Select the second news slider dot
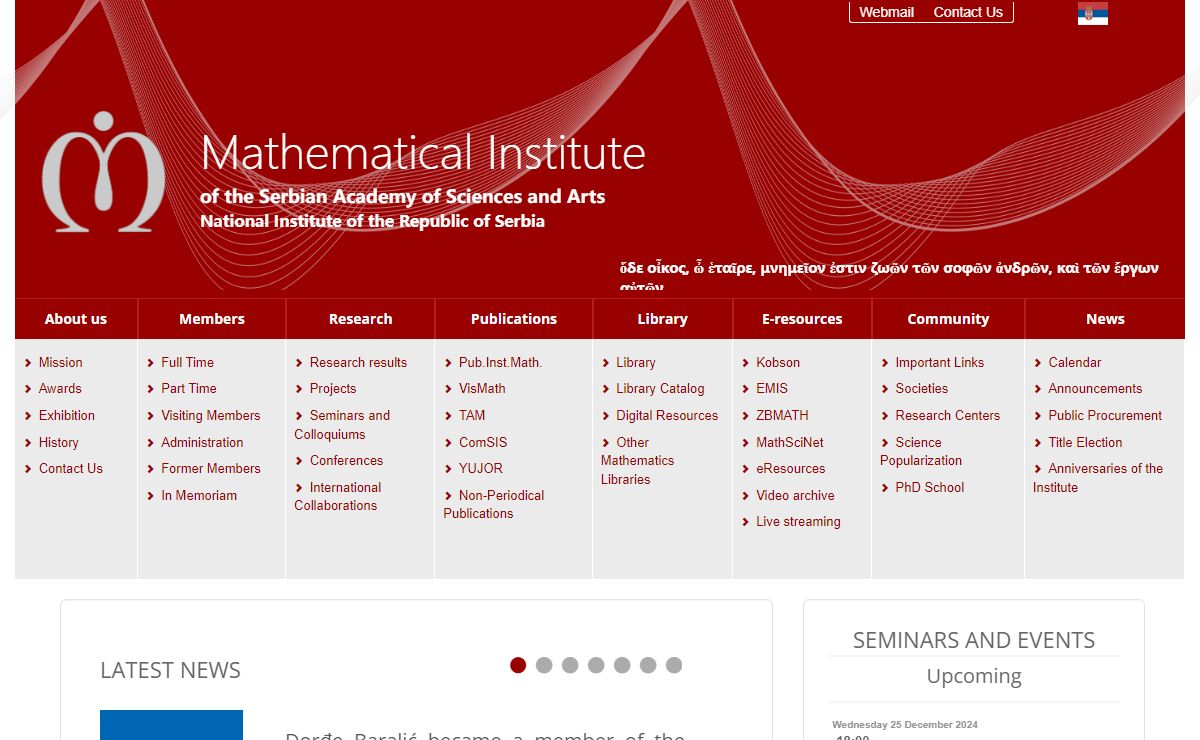Viewport: 1200px width, 740px height. tap(544, 665)
